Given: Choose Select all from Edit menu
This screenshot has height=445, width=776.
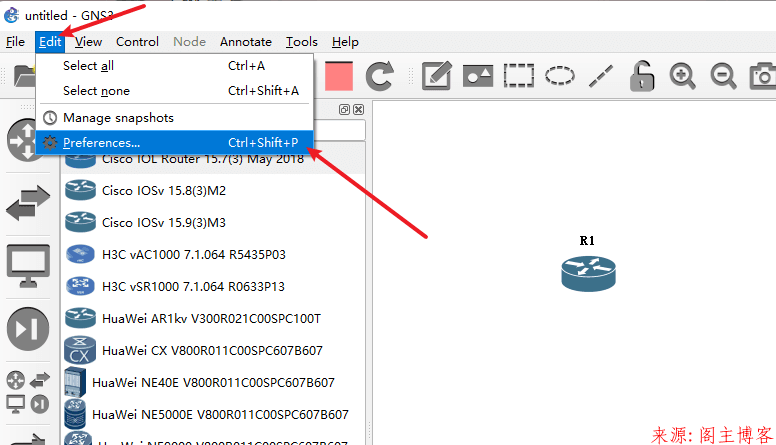Looking at the screenshot, I should (174, 66).
